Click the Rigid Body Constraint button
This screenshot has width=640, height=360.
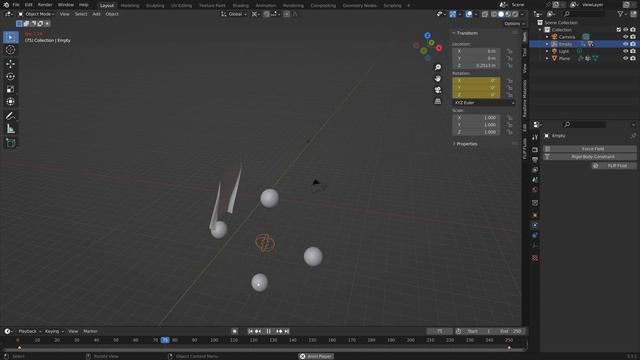589,157
